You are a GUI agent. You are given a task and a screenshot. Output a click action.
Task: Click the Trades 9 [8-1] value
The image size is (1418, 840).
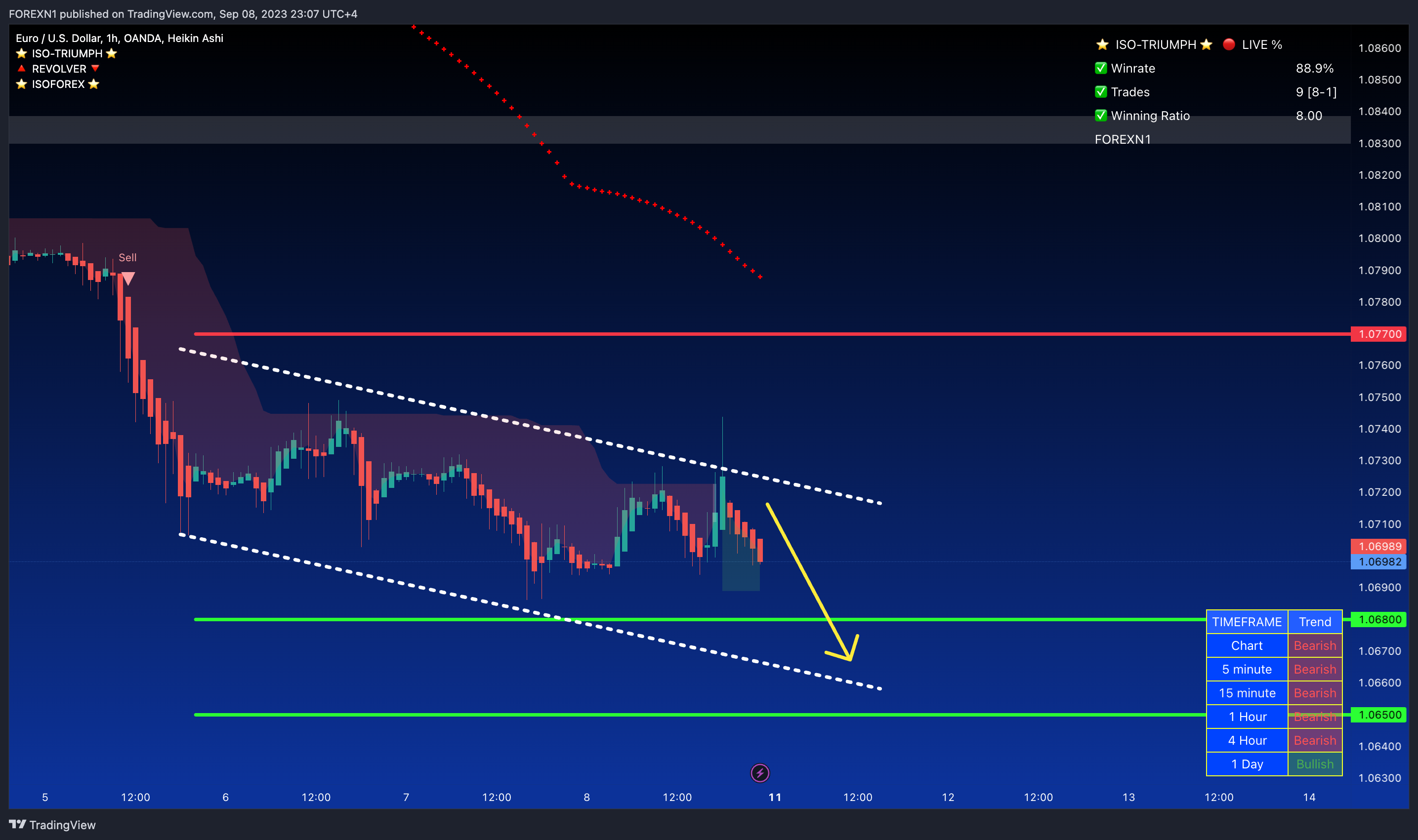click(1316, 92)
